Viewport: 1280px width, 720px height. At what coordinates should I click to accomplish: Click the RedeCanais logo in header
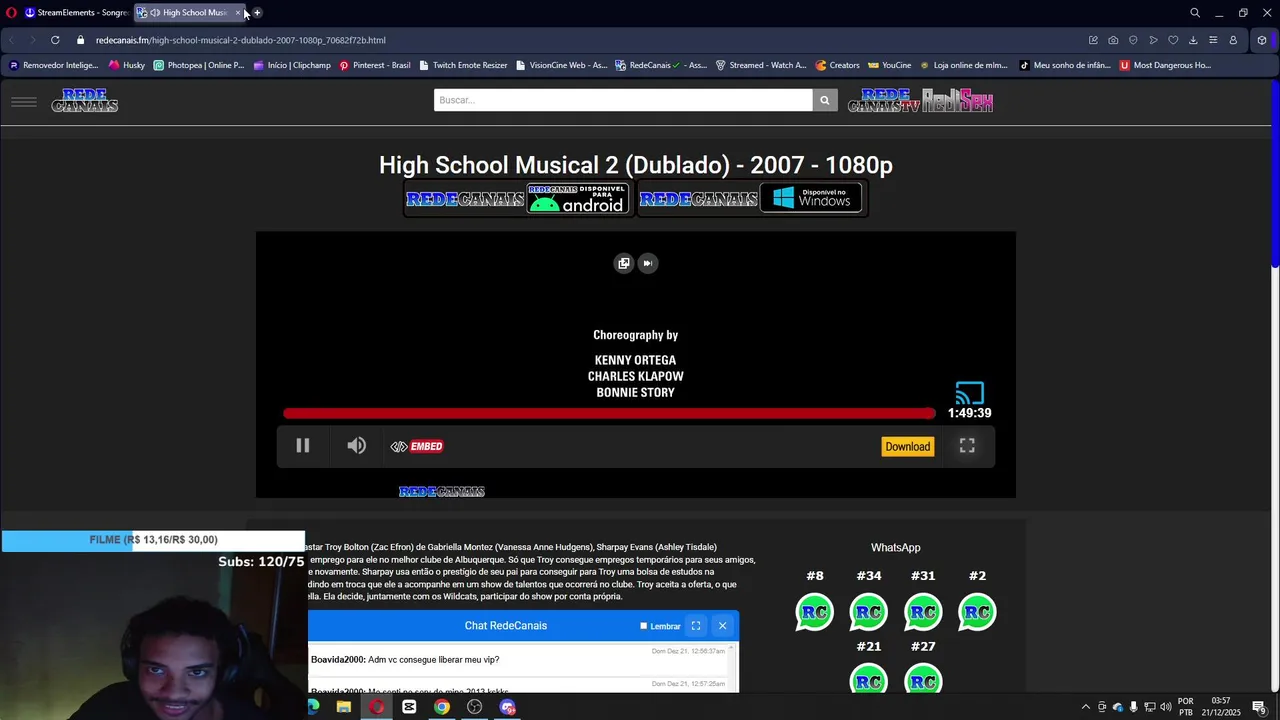click(x=85, y=100)
